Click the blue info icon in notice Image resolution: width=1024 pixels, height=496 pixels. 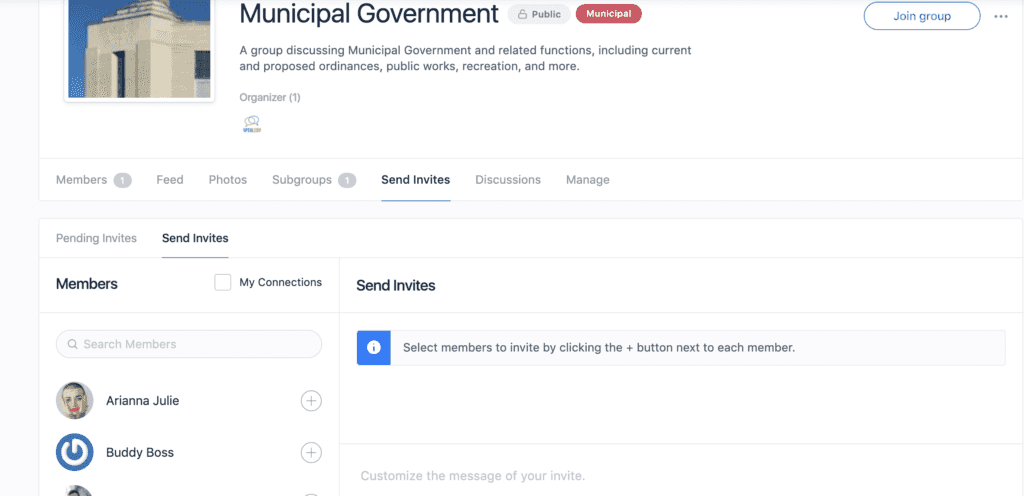click(374, 347)
